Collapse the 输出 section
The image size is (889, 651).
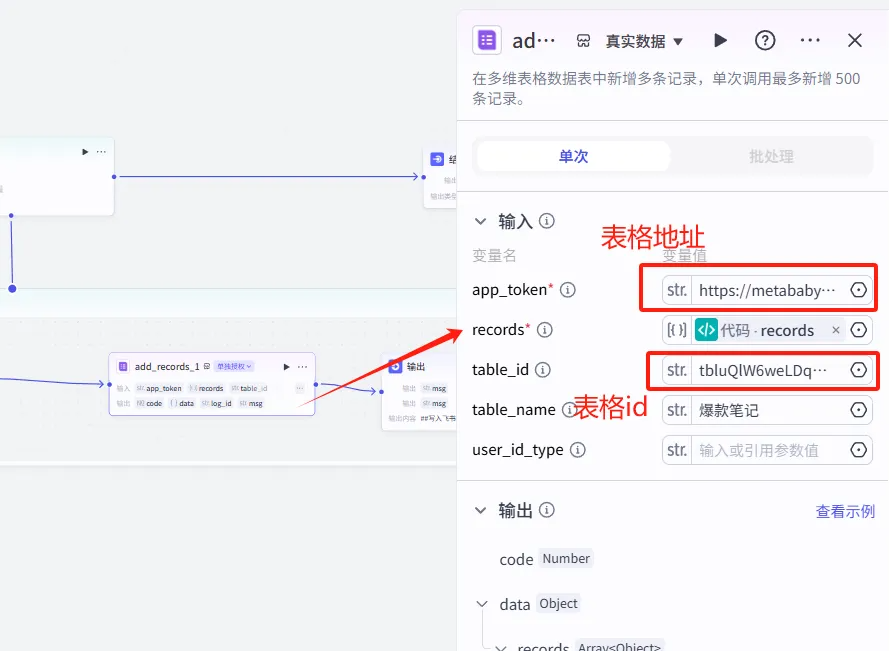tap(481, 510)
